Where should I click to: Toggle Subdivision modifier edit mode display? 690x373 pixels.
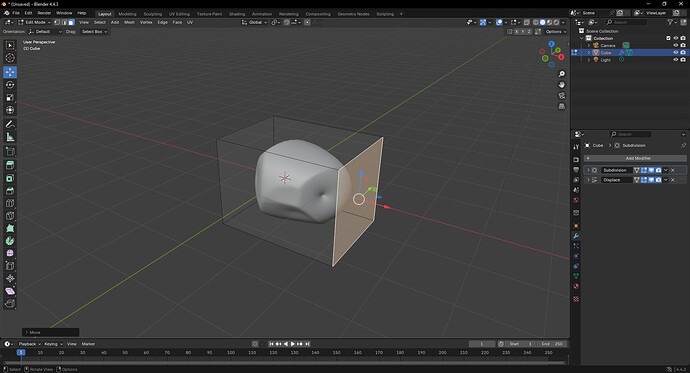[644, 170]
